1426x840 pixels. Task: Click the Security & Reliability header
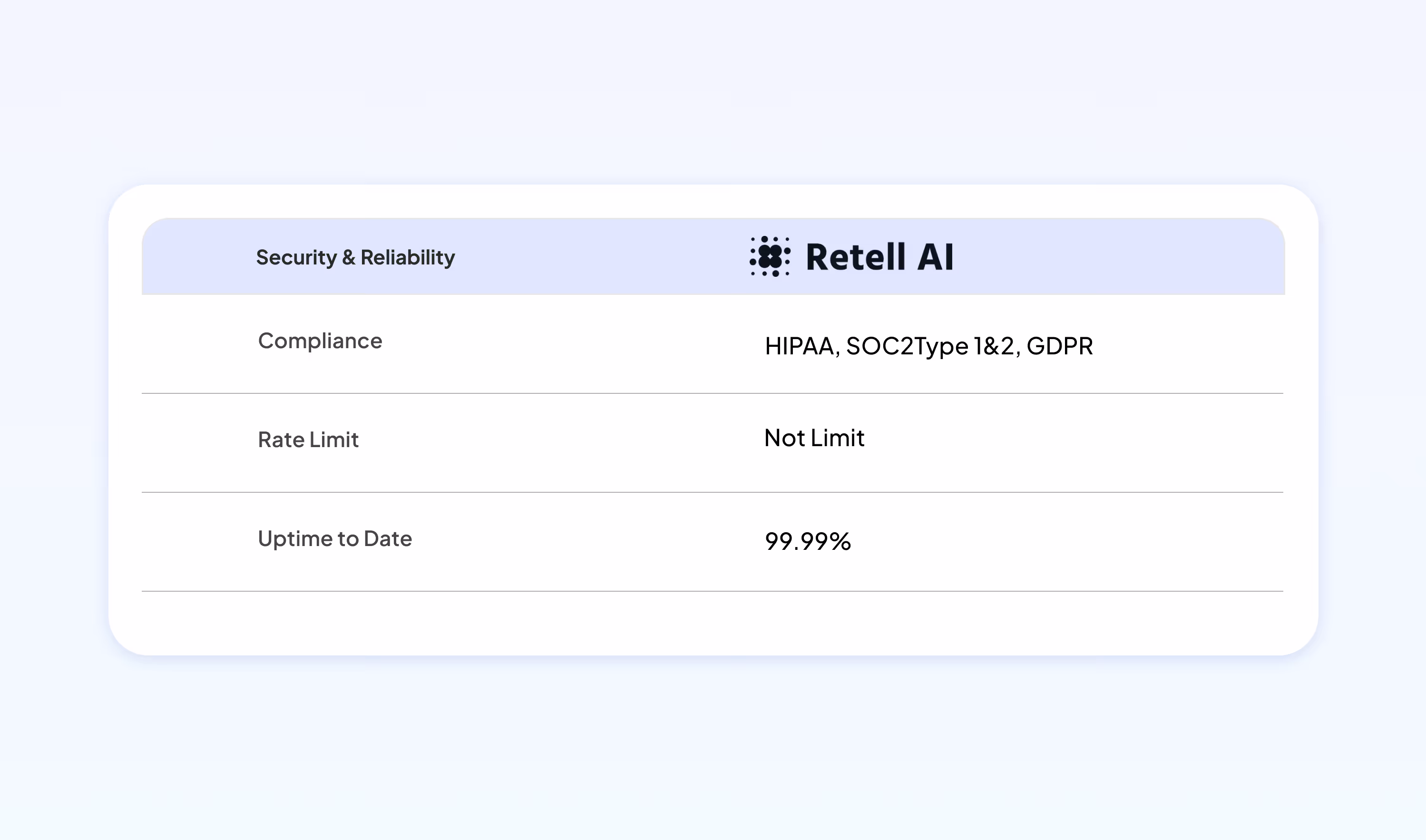356,257
